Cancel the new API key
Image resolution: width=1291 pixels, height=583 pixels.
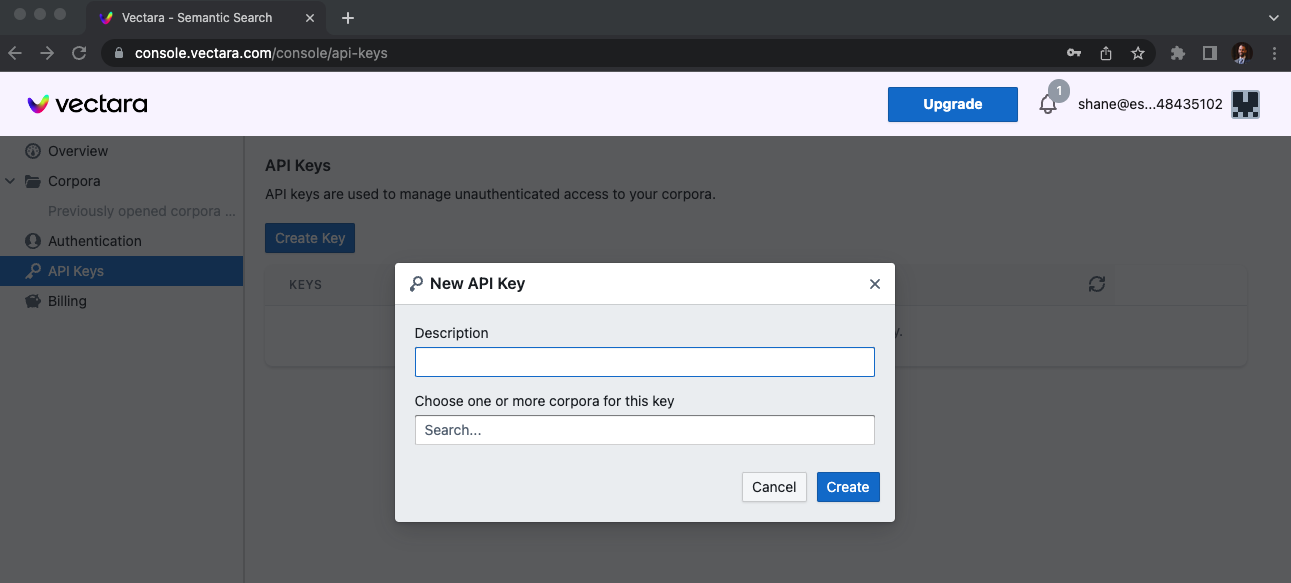point(774,487)
